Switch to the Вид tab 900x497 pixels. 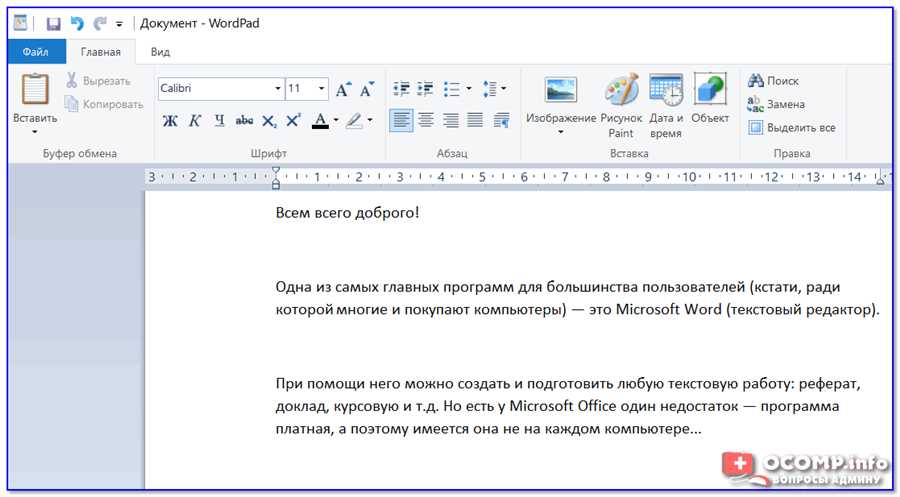click(x=160, y=52)
